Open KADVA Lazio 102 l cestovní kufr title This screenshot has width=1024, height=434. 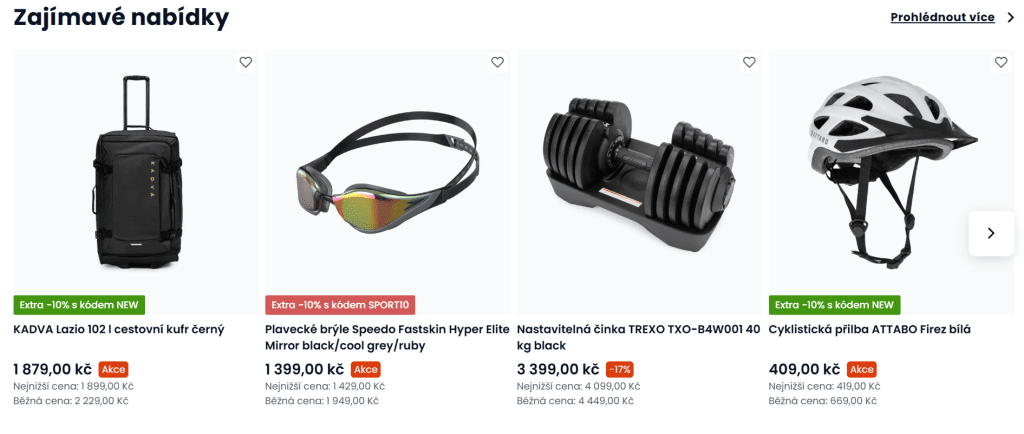[119, 330]
